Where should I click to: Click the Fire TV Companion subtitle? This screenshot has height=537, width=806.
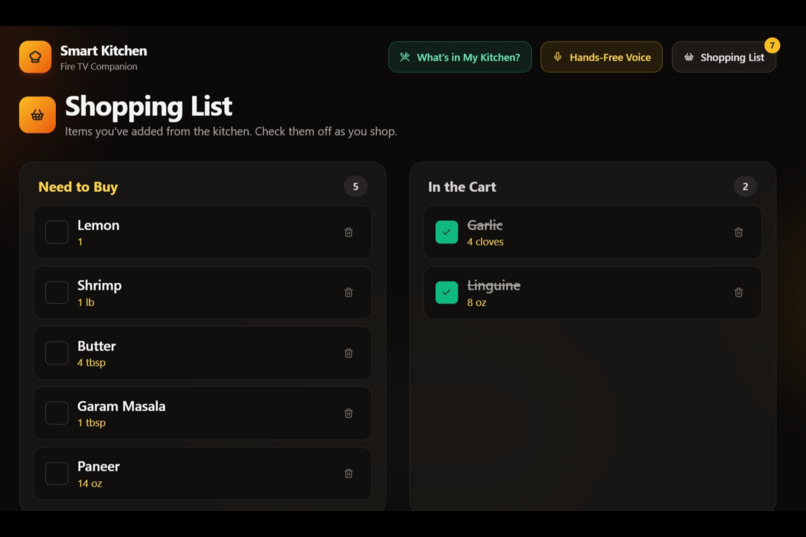point(99,66)
